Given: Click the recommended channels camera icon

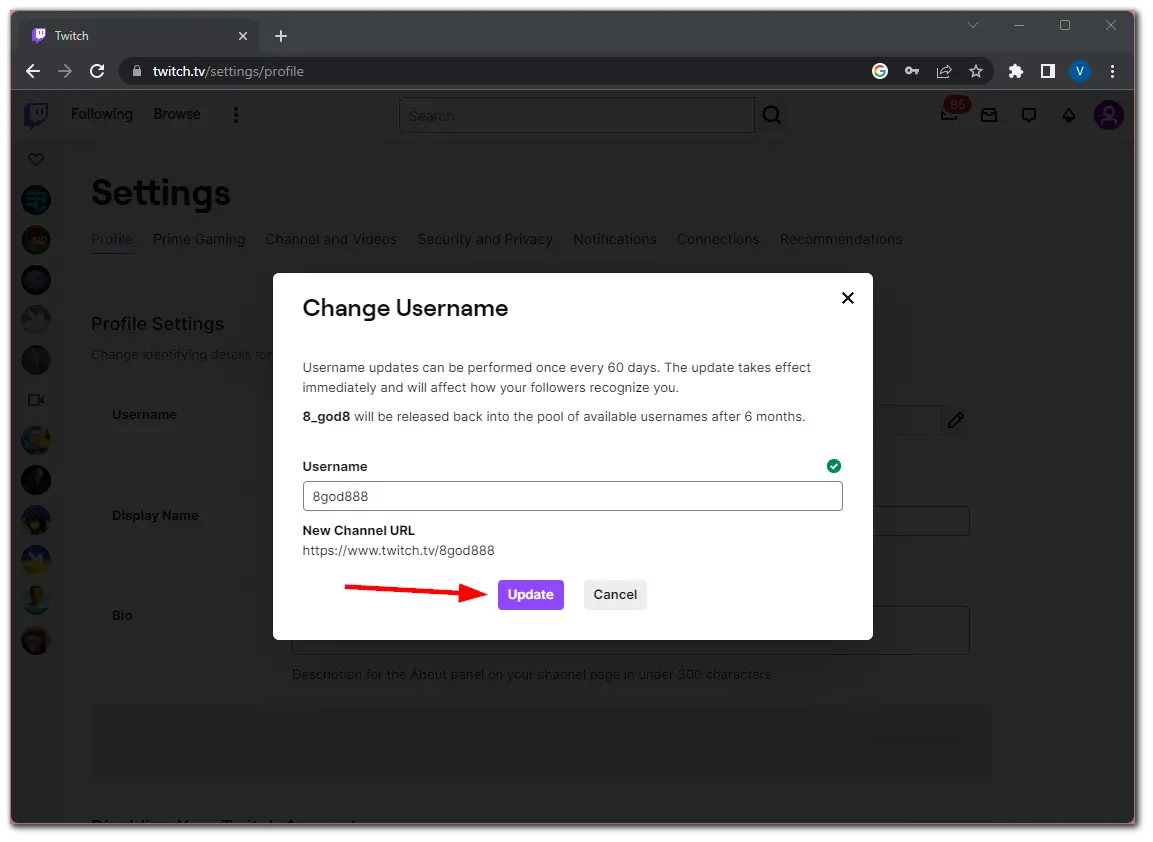Looking at the screenshot, I should pos(36,400).
